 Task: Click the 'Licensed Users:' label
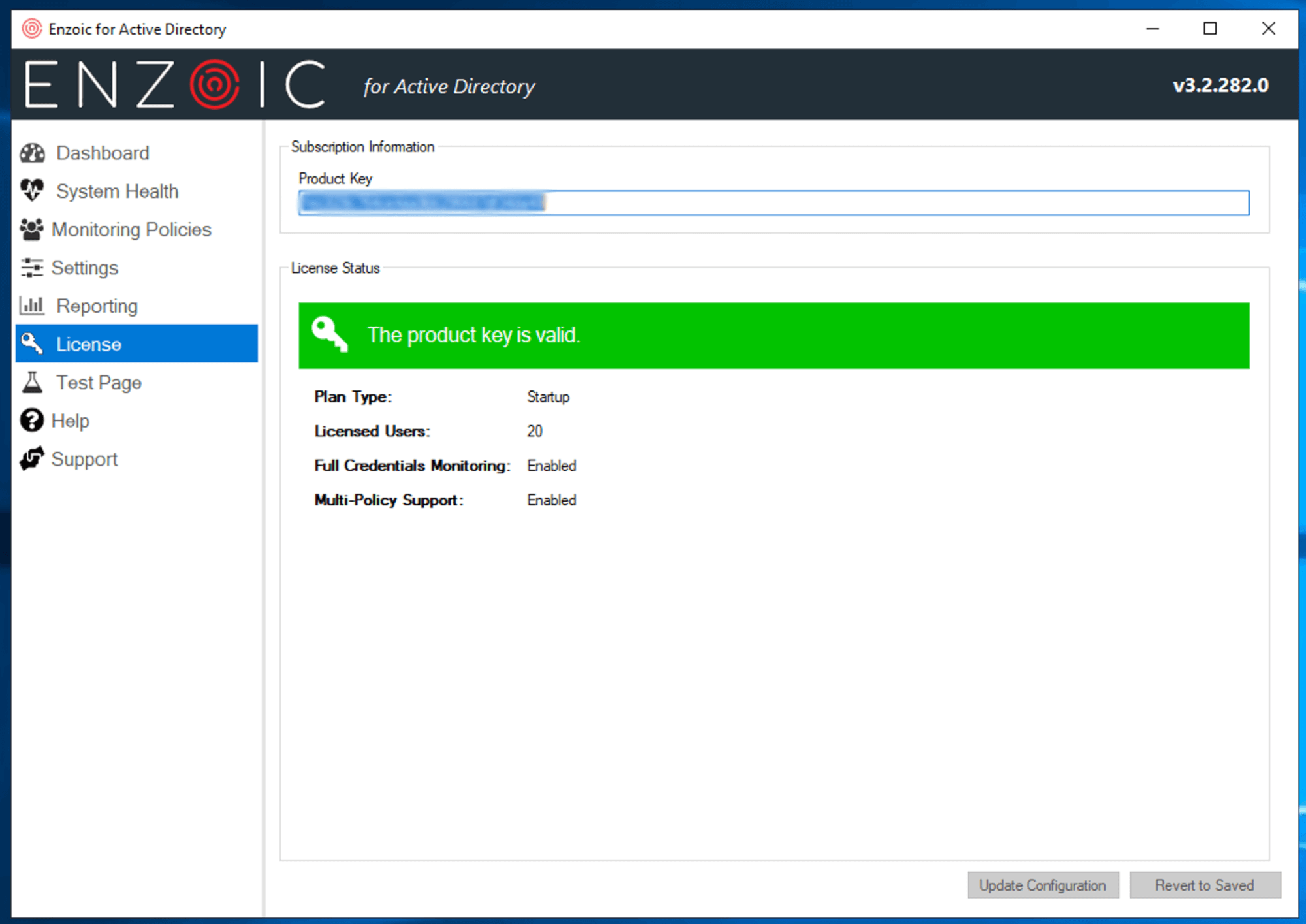point(372,431)
